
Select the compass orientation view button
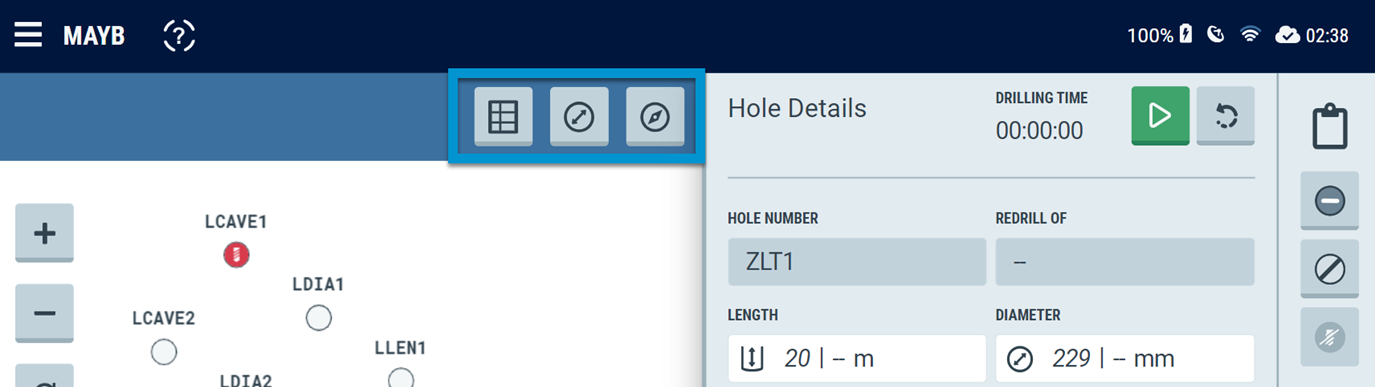[655, 117]
